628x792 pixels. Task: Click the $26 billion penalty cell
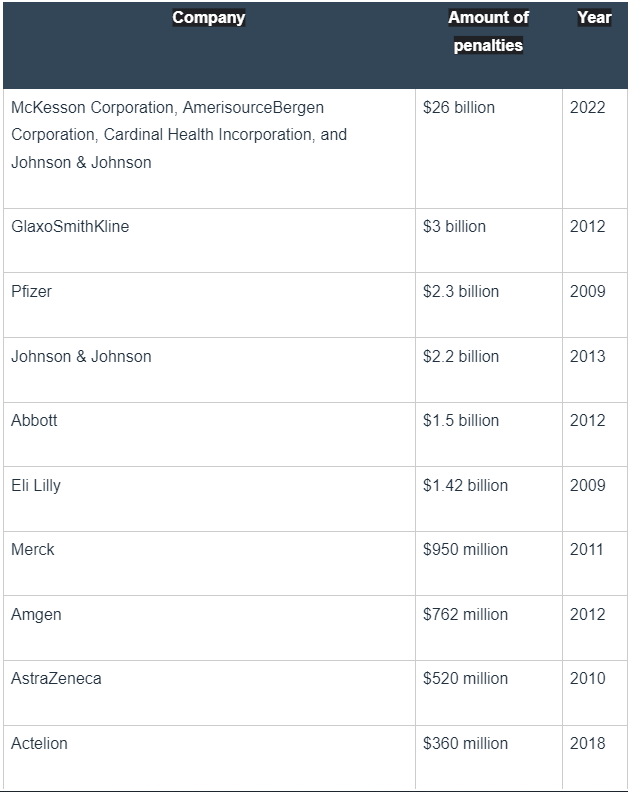(x=459, y=107)
